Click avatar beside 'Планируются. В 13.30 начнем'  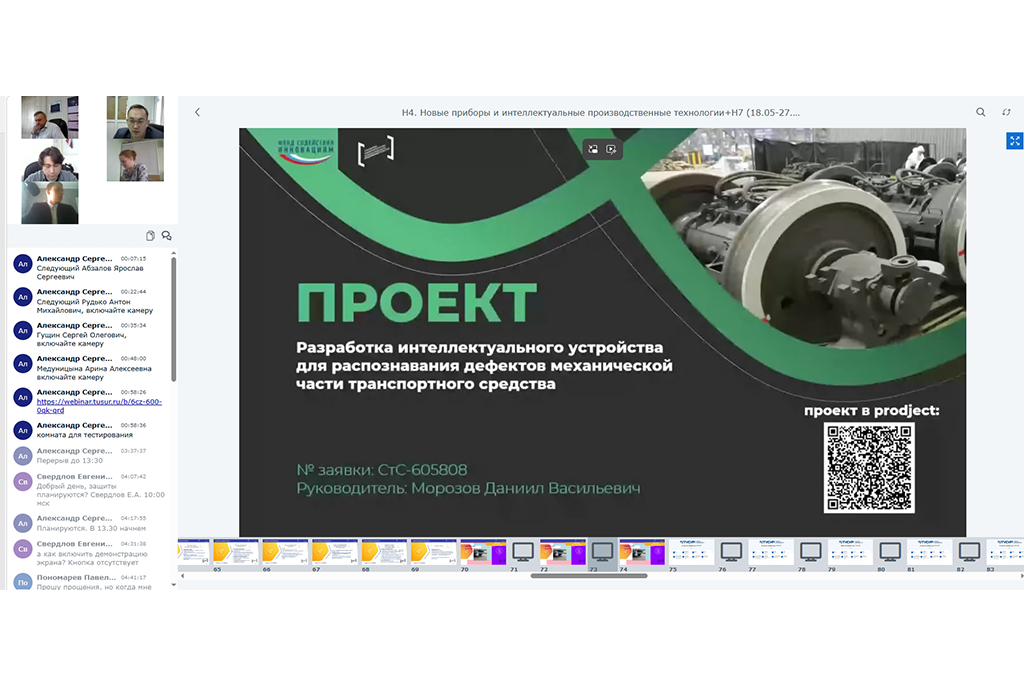pos(23,523)
